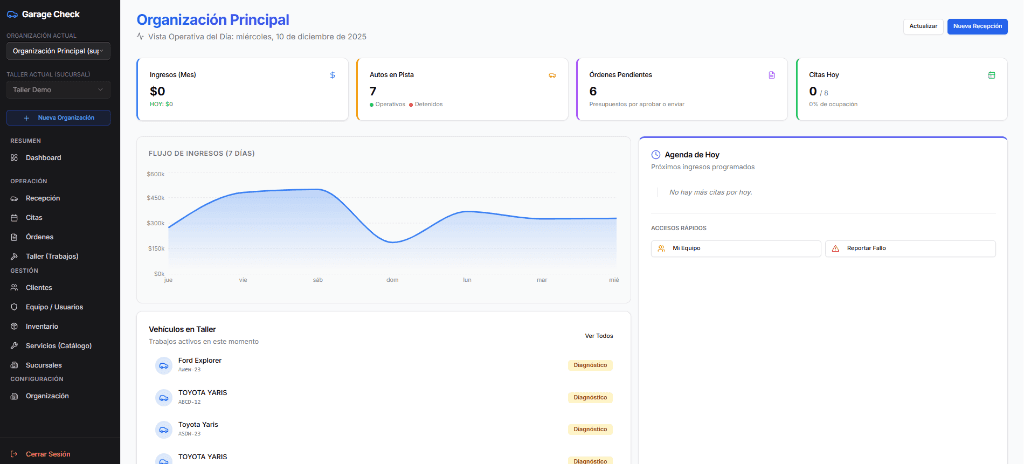The width and height of the screenshot is (1024, 464).
Task: Click the dollar icon in Ingresos card
Action: 332,75
